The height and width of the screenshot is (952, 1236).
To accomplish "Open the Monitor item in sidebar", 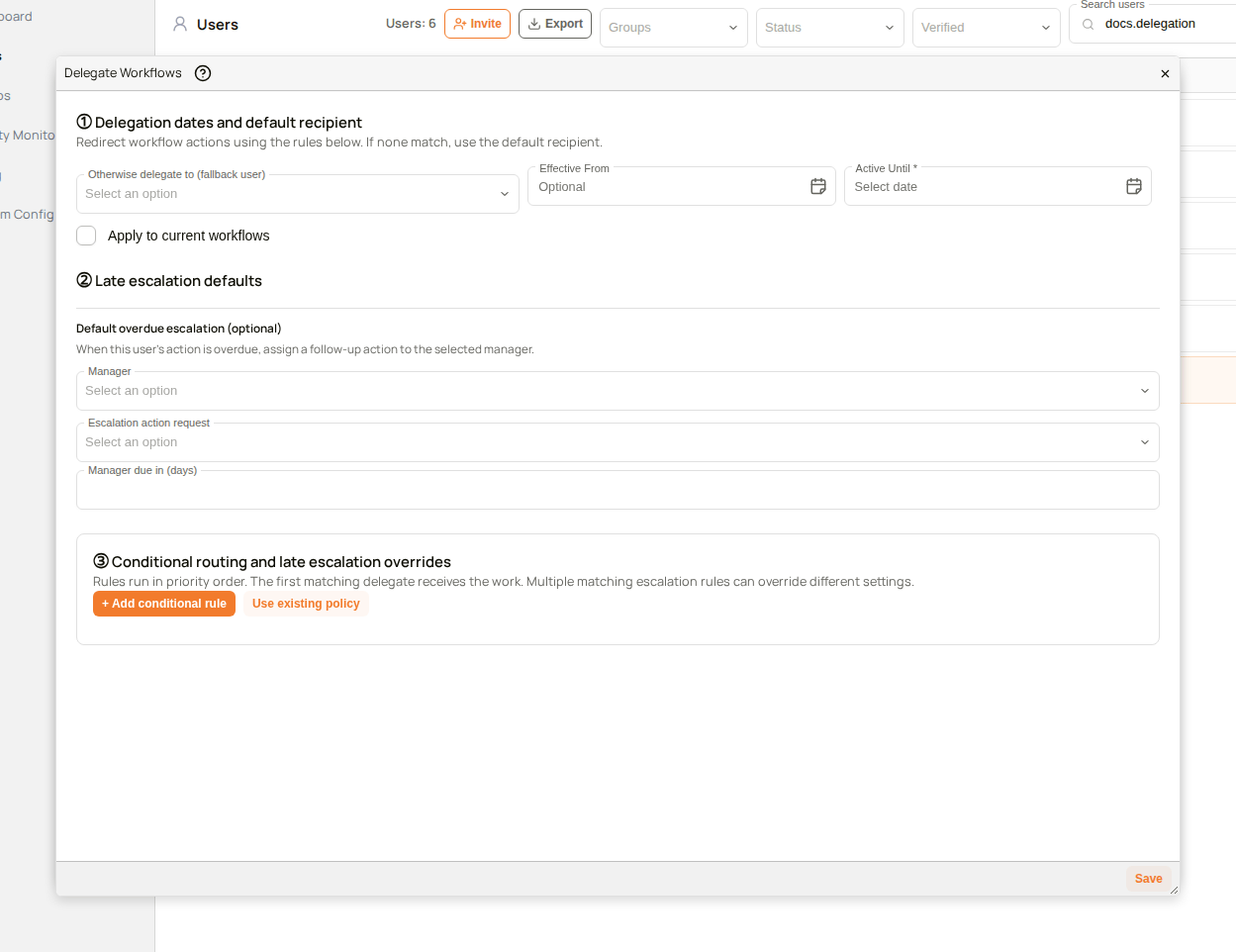I will pos(28,135).
